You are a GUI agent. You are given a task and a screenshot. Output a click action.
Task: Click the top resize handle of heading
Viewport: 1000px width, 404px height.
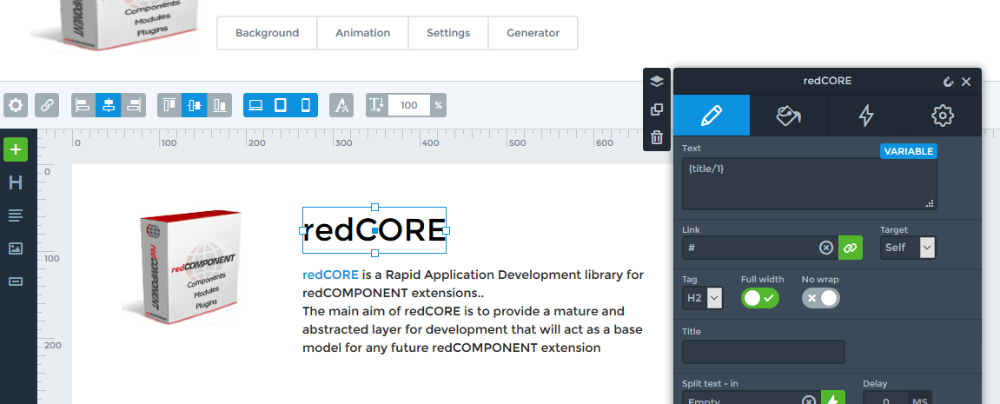click(x=375, y=207)
